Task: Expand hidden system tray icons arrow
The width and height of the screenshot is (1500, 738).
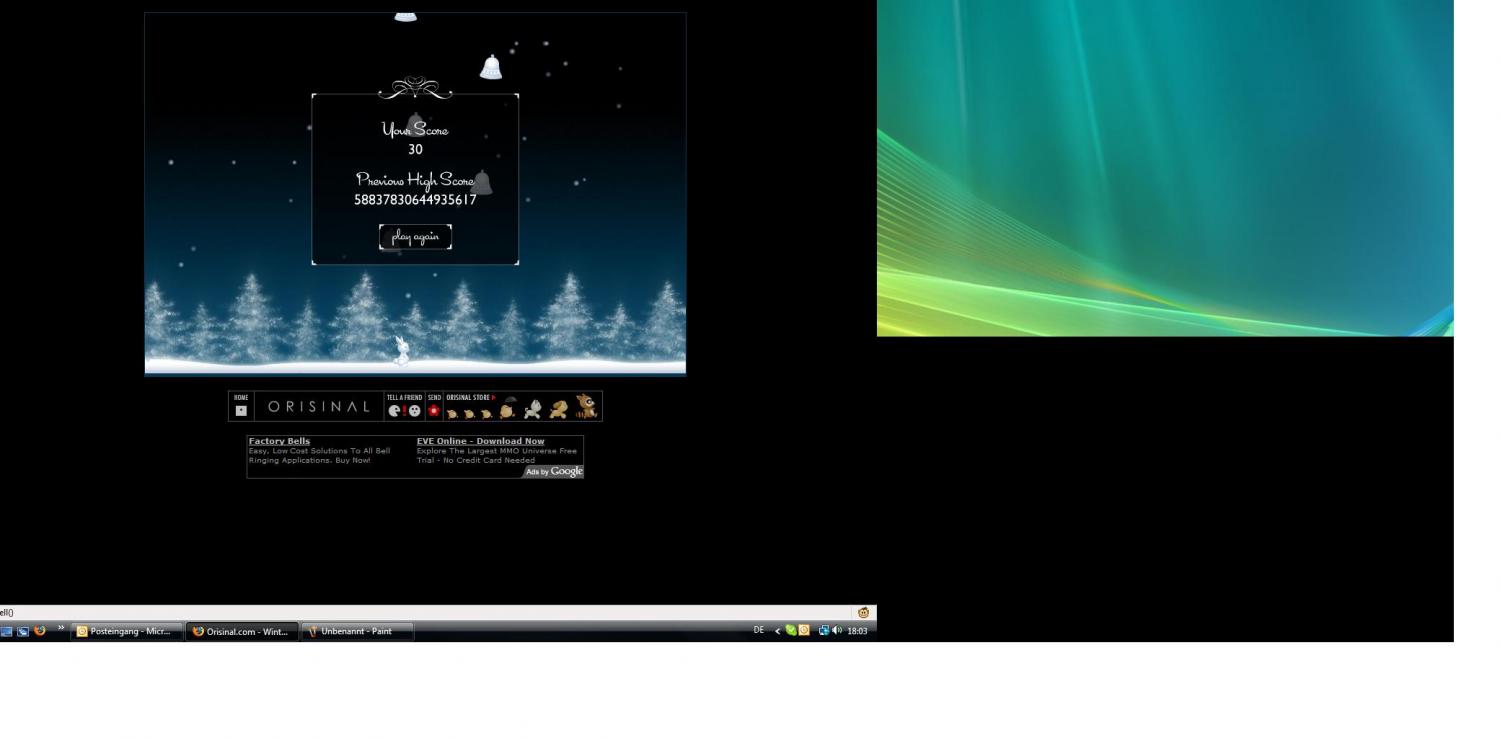Action: [778, 631]
